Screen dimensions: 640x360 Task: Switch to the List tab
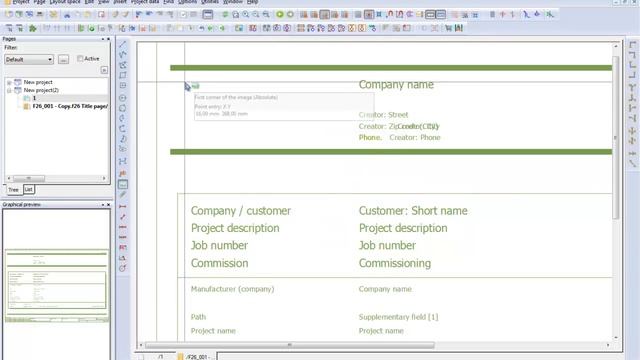click(28, 189)
